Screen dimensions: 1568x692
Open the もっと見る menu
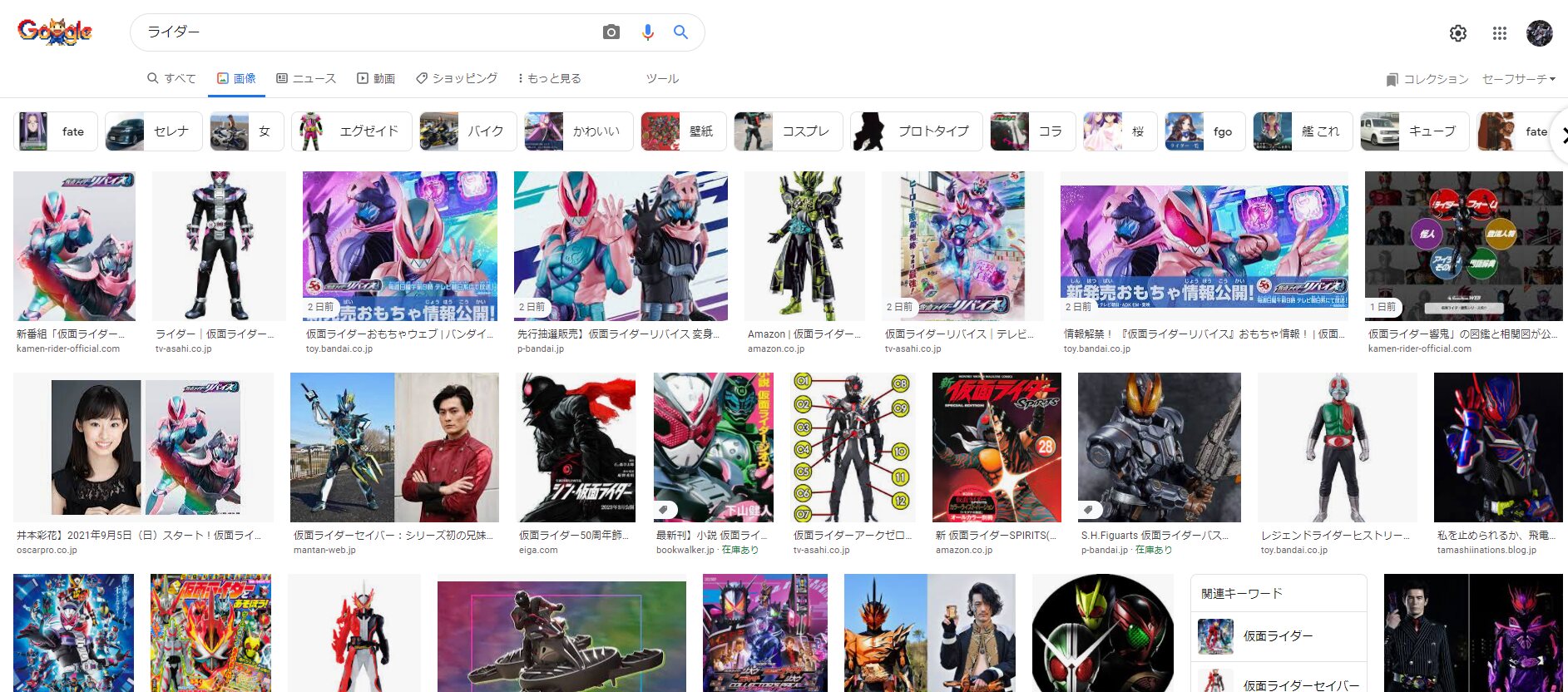pyautogui.click(x=549, y=78)
